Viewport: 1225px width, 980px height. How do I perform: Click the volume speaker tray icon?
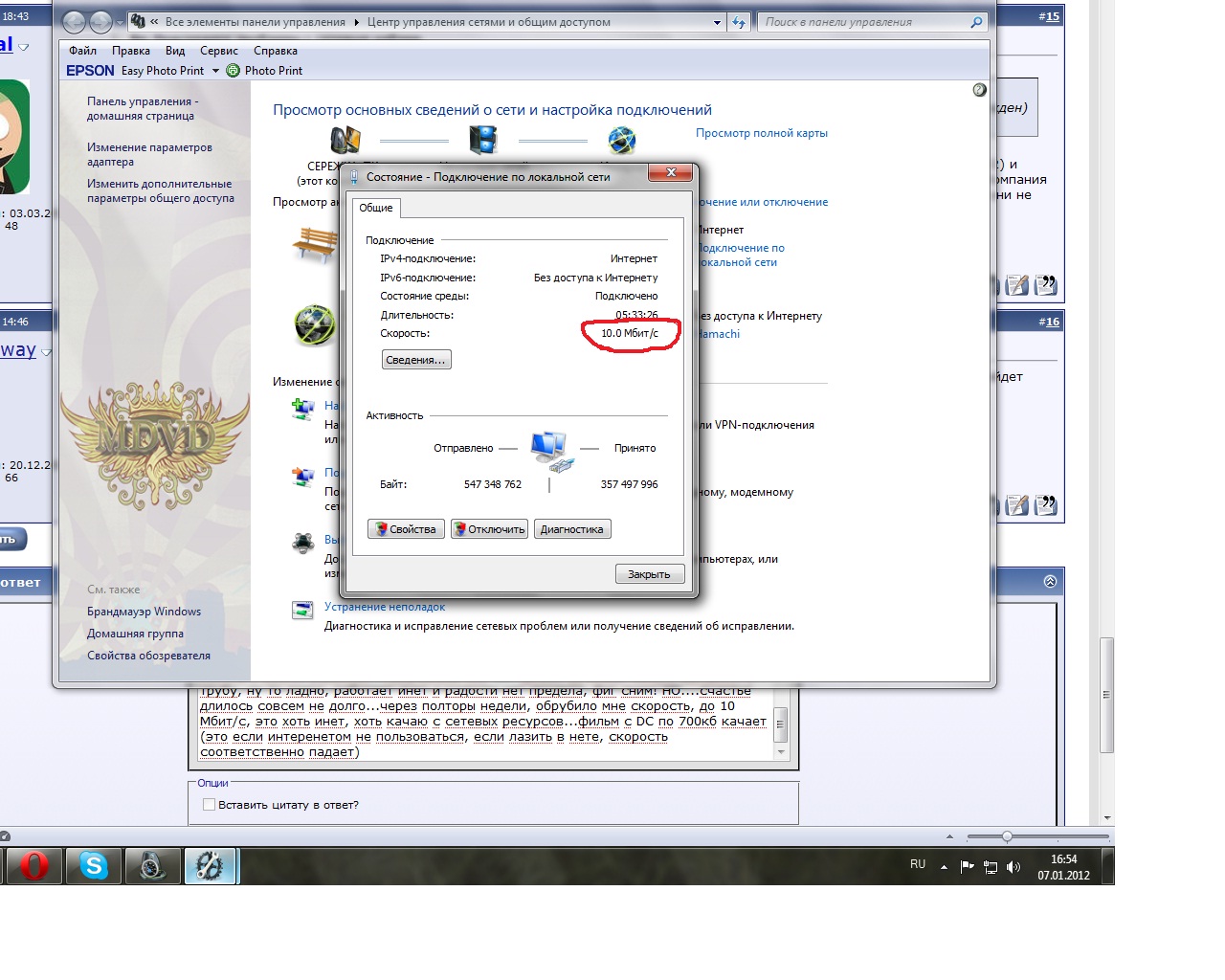coord(1013,867)
